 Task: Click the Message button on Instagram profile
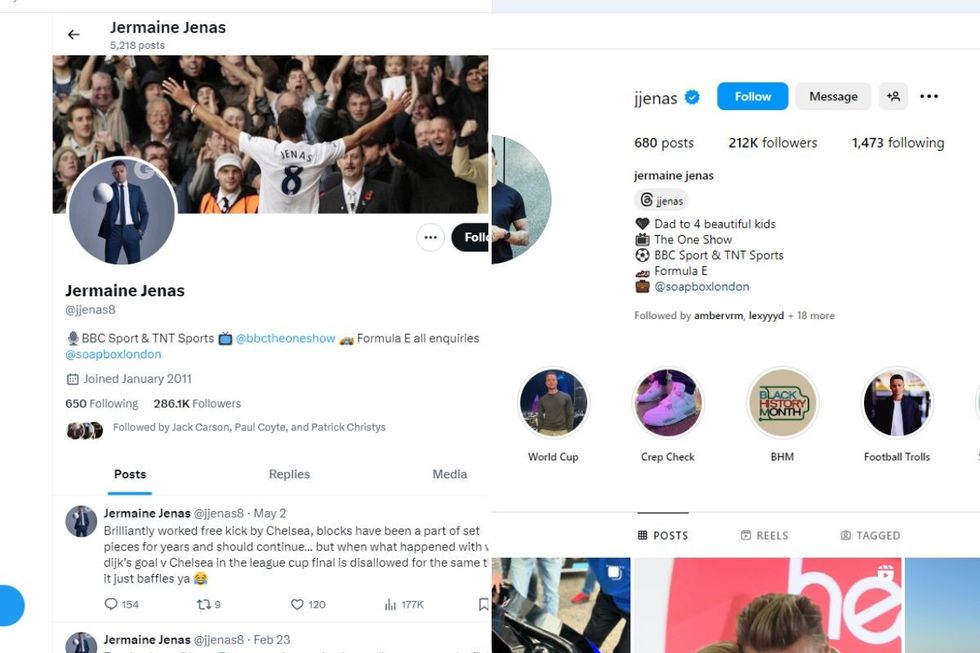point(833,96)
